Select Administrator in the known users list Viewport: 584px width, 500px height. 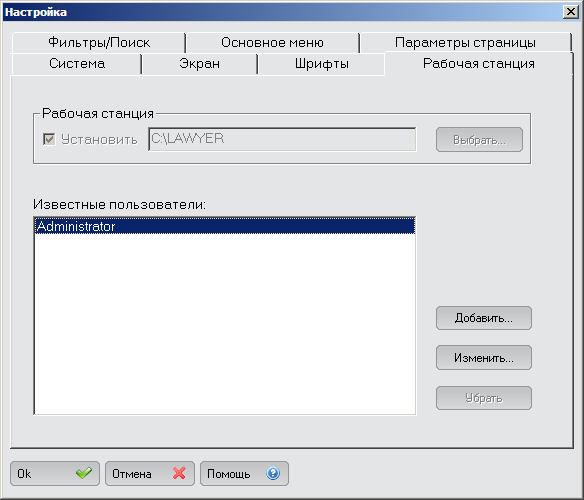pyautogui.click(x=225, y=226)
